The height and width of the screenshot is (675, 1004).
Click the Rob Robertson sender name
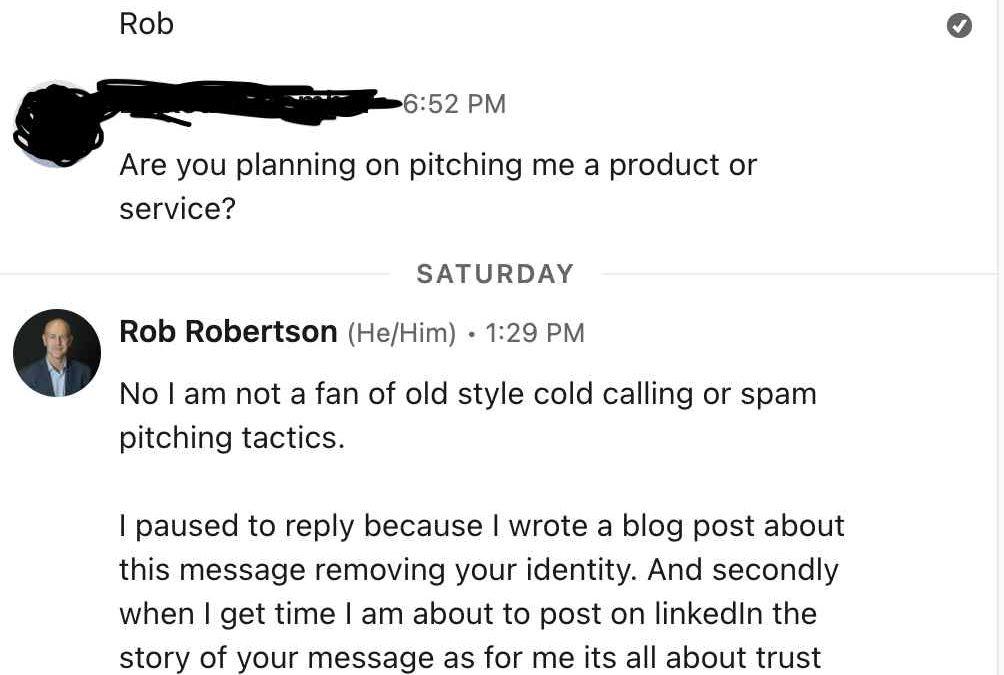pos(228,332)
